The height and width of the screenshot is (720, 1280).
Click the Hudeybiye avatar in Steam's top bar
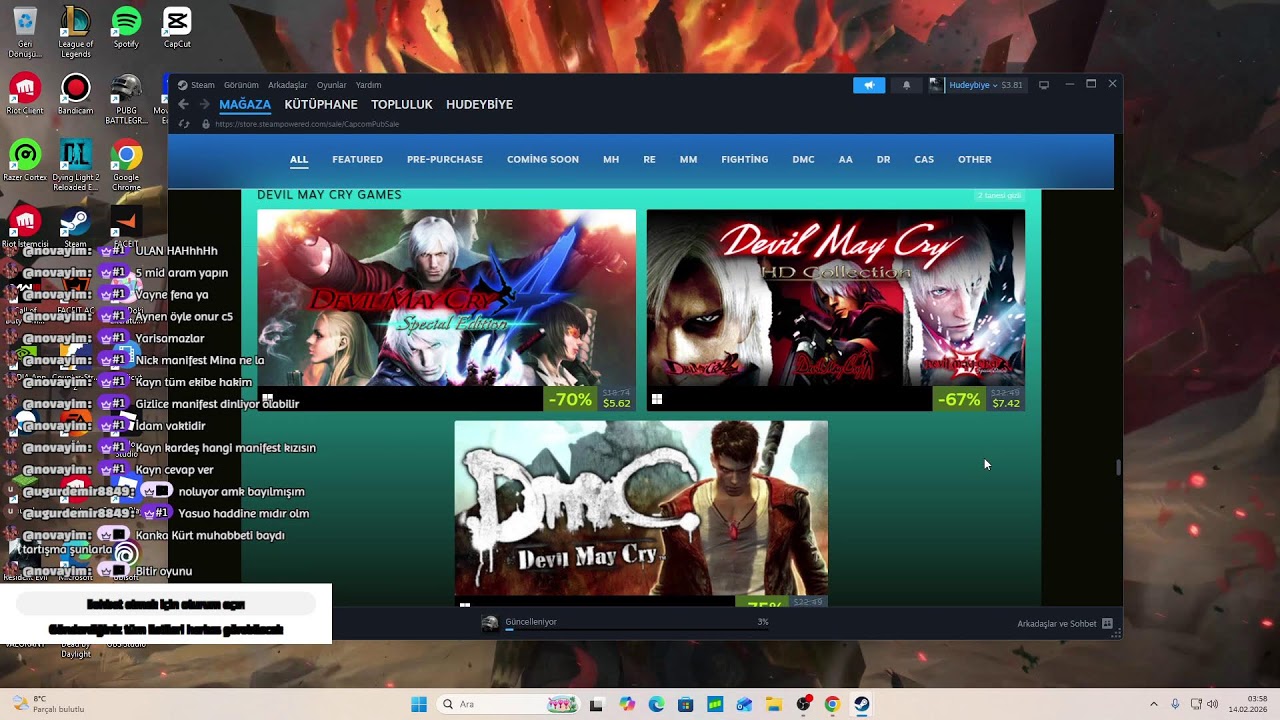click(x=936, y=85)
